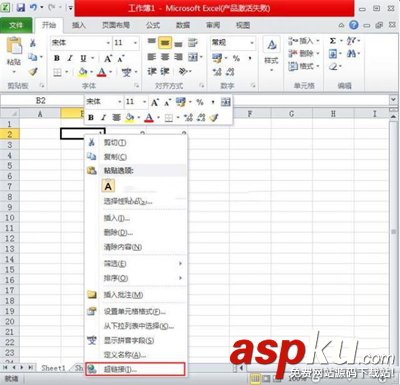
Task: Decrease font size in ribbon
Action: click(x=120, y=59)
